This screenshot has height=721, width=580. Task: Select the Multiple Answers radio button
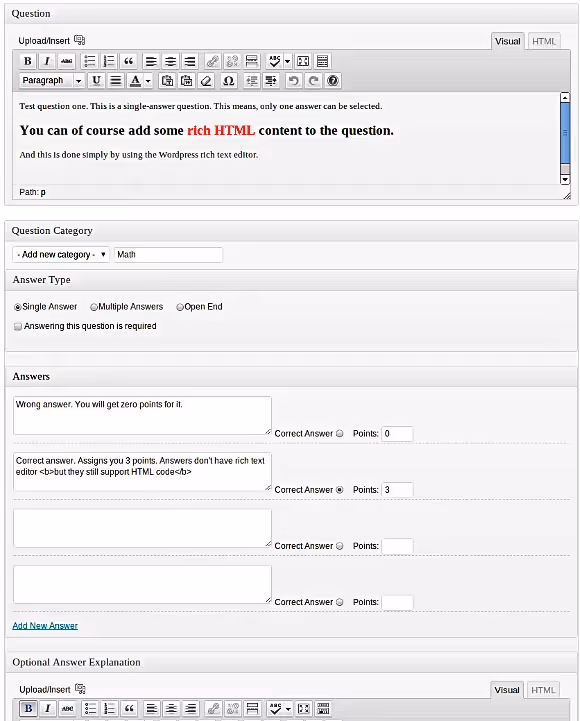coord(94,307)
